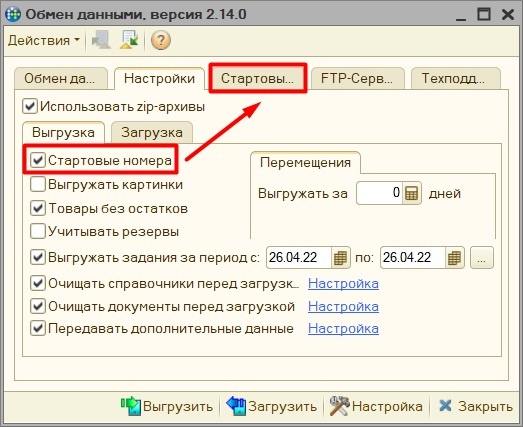Uncheck the Стартовые номера checkbox
The height and width of the screenshot is (427, 523).
38,160
